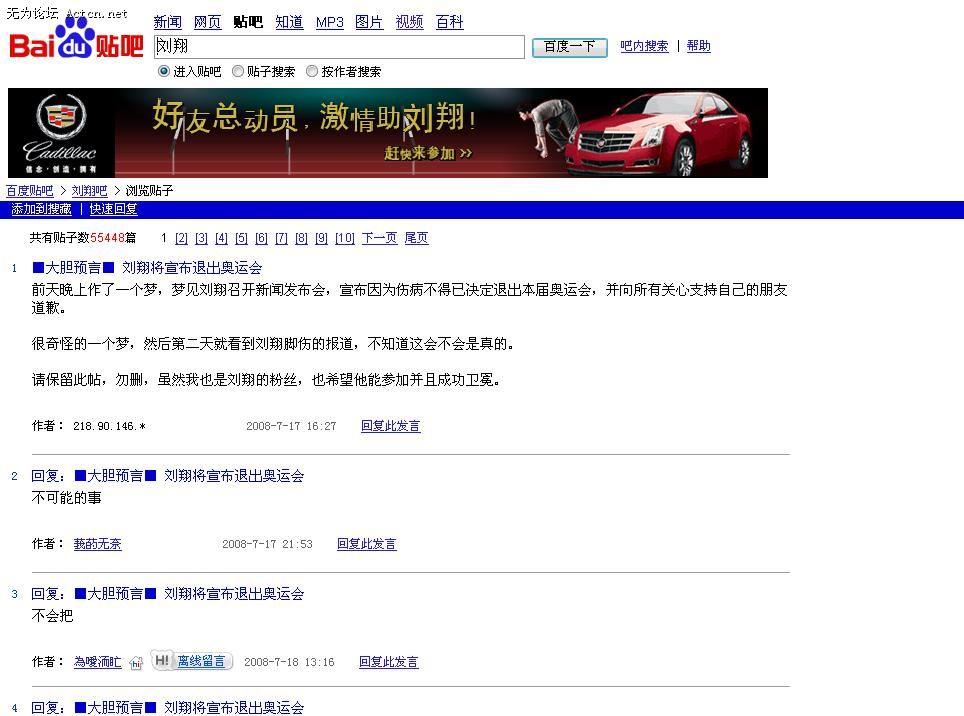Click post 3 reply title text
Image resolution: width=964 pixels, height=716 pixels.
click(x=168, y=594)
